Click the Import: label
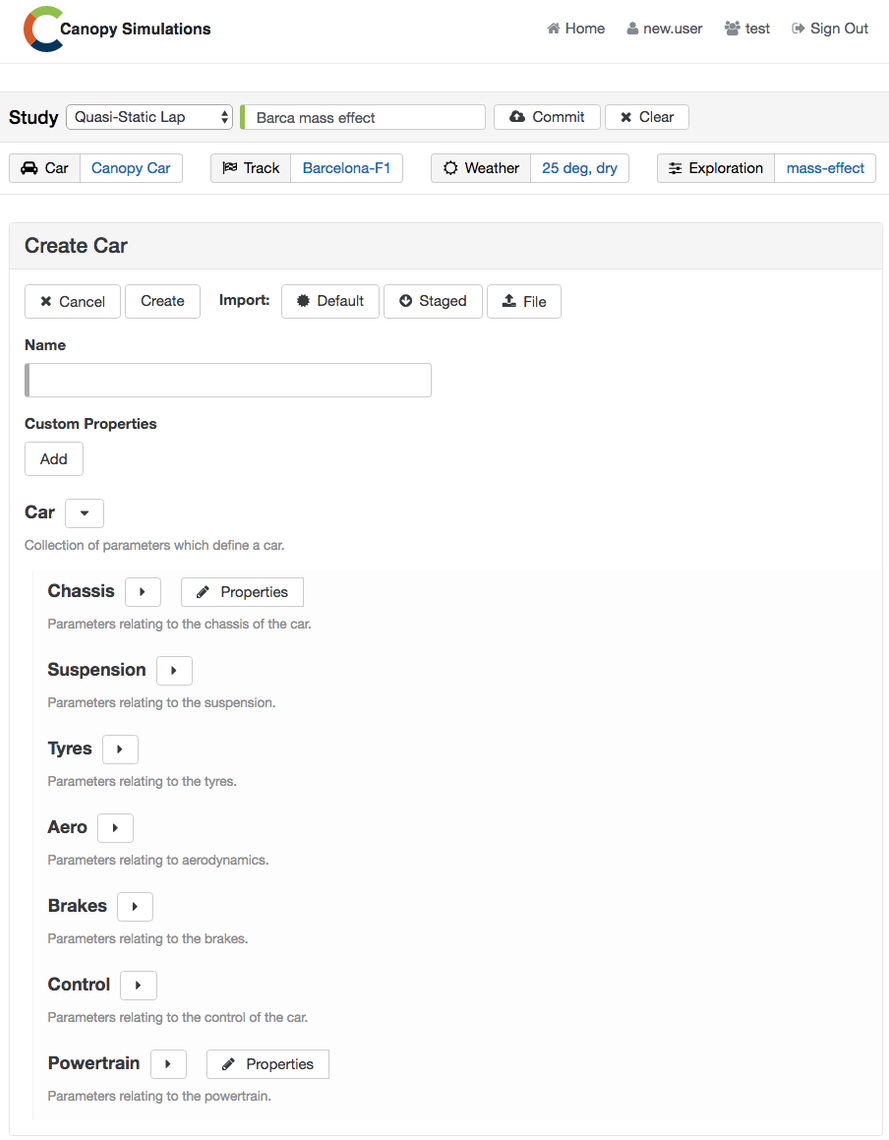The height and width of the screenshot is (1140, 889). pyautogui.click(x=244, y=300)
